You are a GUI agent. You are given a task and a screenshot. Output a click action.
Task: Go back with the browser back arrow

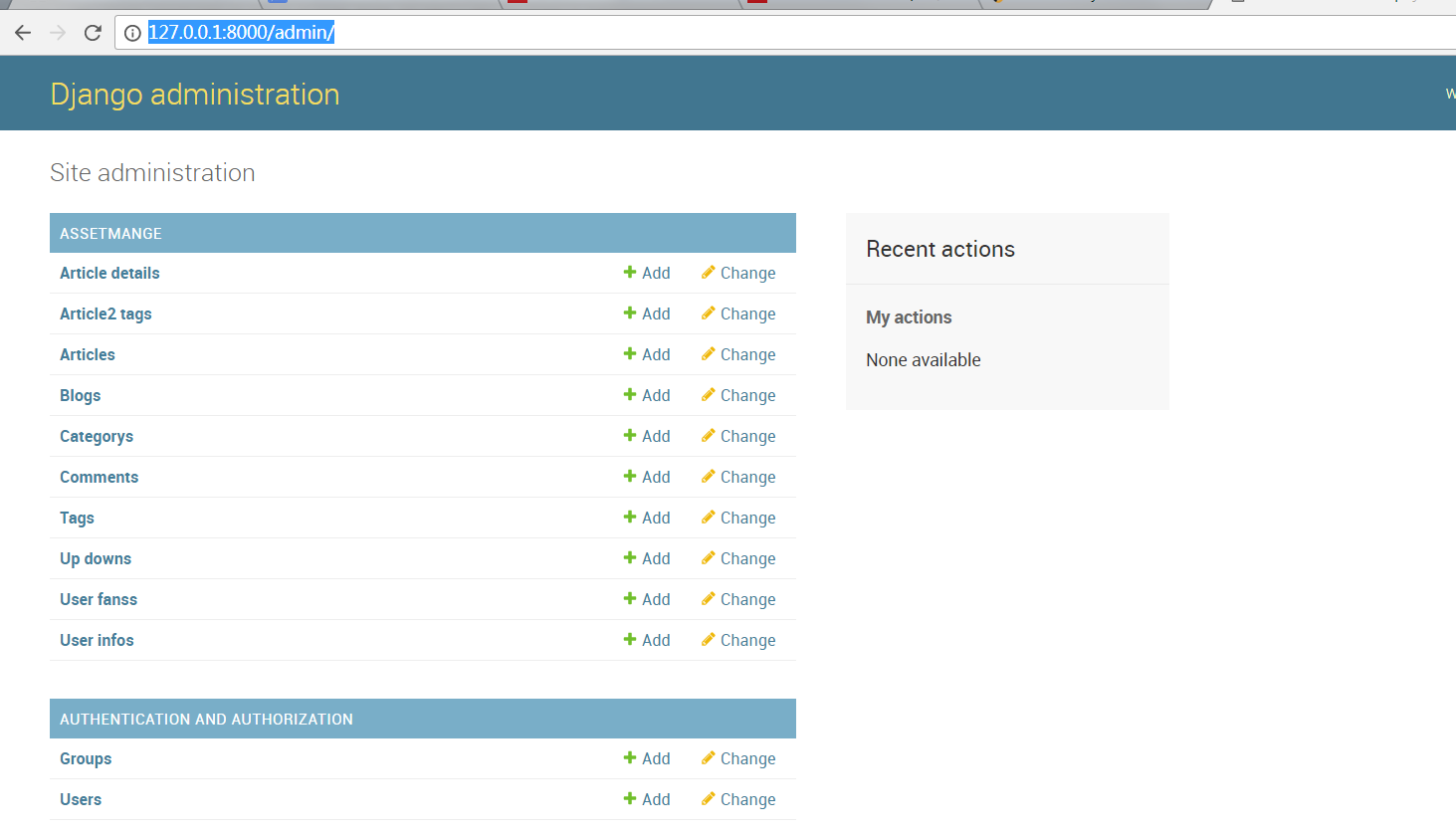click(x=23, y=33)
